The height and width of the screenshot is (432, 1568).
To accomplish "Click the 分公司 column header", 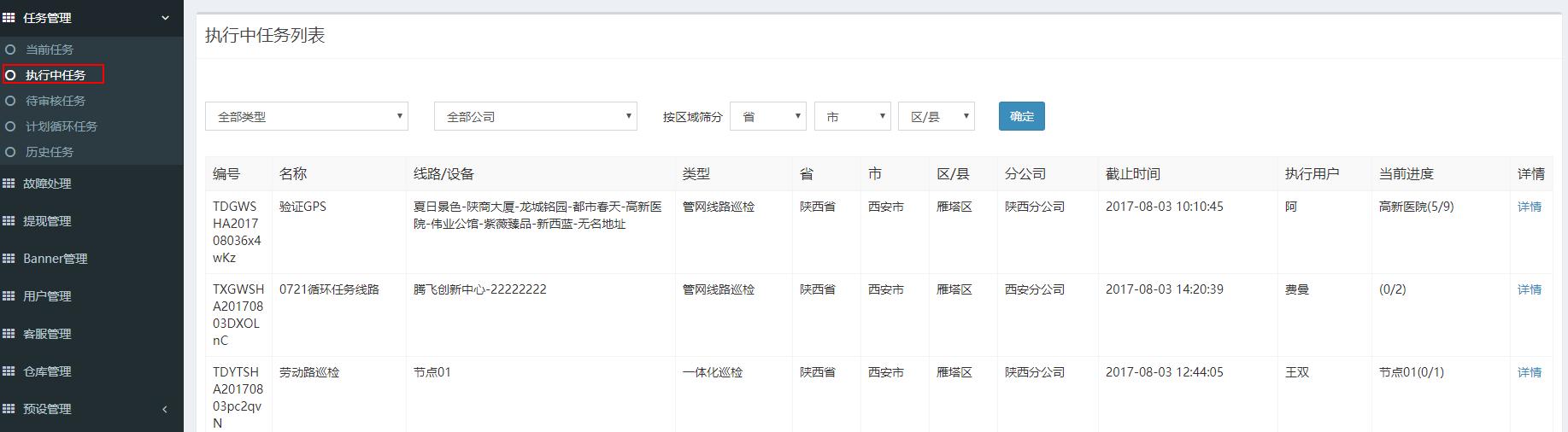I will coord(1025,173).
